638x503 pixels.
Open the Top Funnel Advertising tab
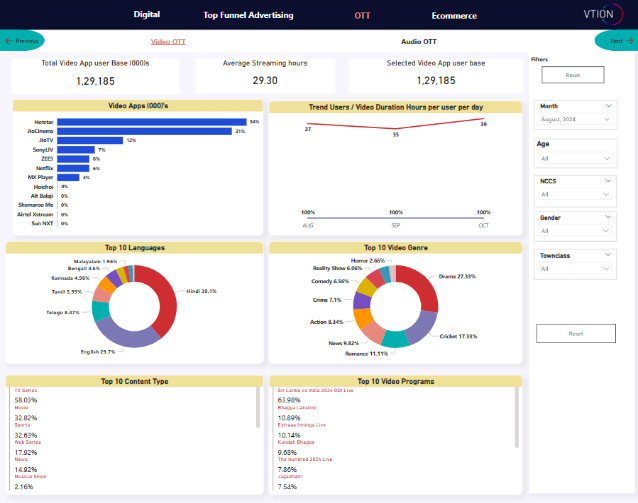[248, 16]
